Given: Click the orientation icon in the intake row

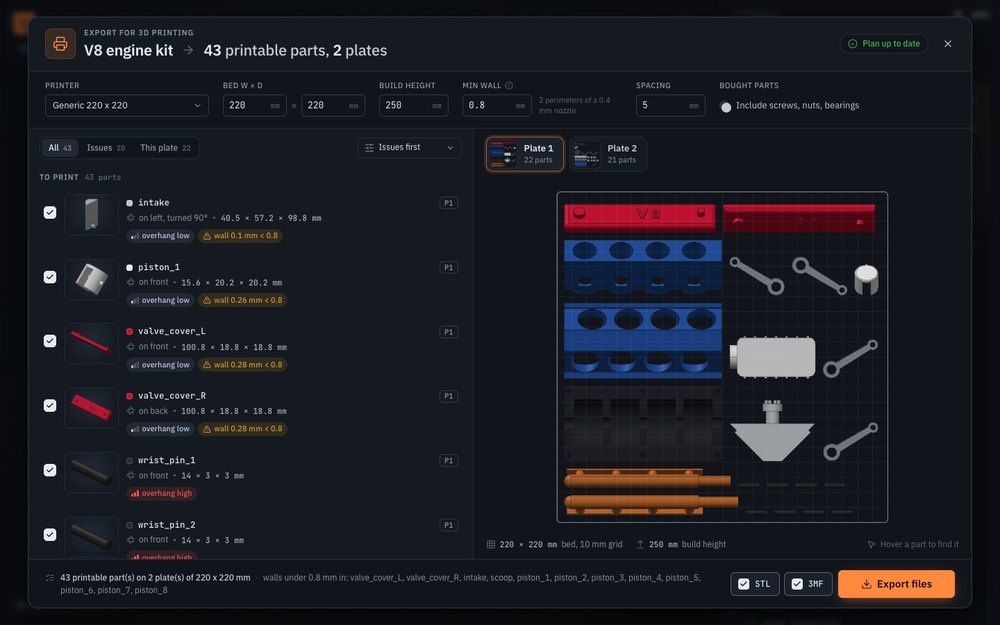Looking at the screenshot, I should pos(131,218).
